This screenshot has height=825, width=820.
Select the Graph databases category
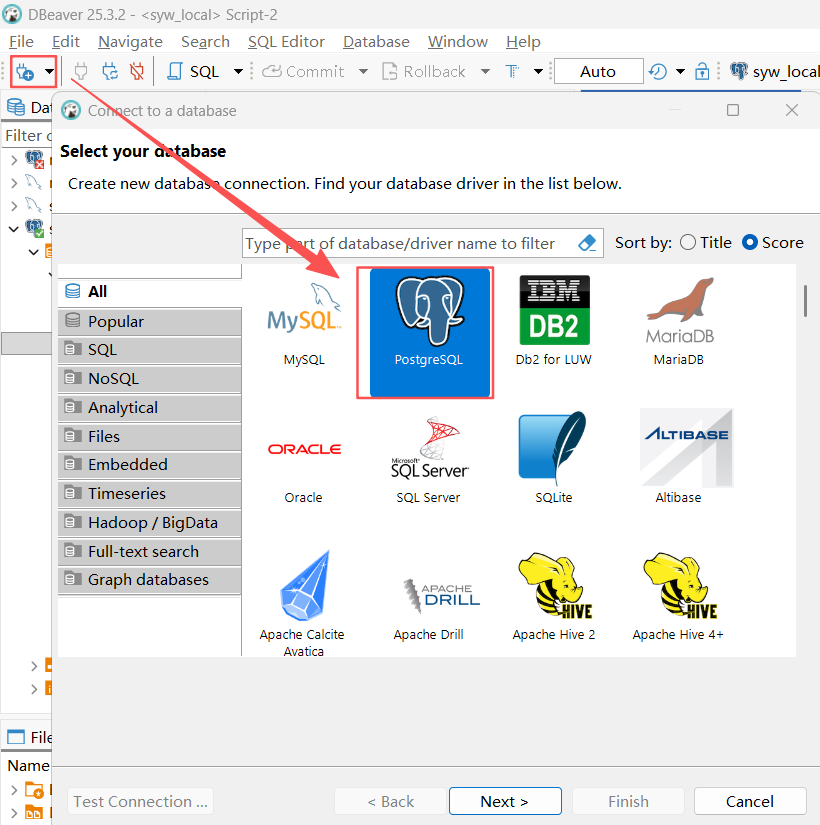point(149,580)
